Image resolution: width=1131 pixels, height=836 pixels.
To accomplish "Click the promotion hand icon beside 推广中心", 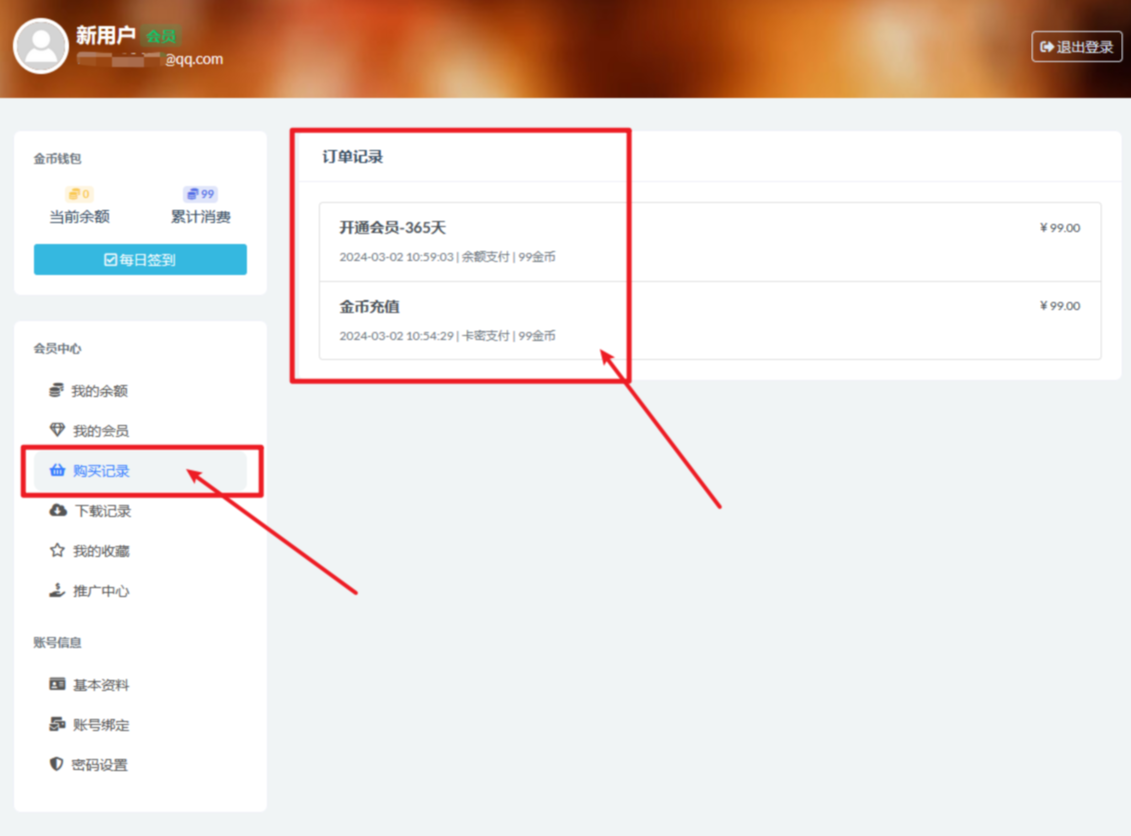I will point(57,591).
